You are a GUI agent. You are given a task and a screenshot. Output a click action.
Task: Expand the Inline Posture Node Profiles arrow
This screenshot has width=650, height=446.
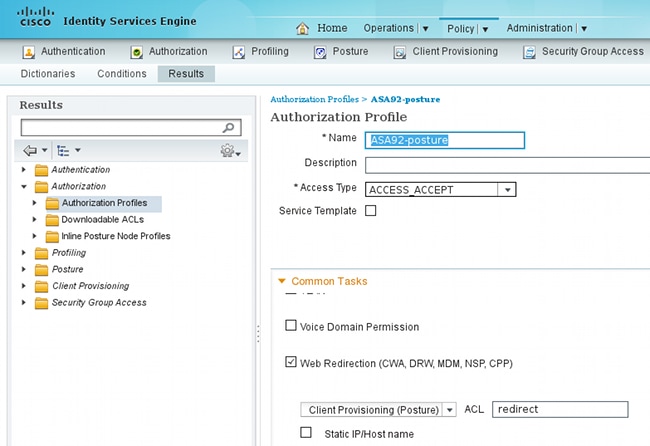(34, 236)
